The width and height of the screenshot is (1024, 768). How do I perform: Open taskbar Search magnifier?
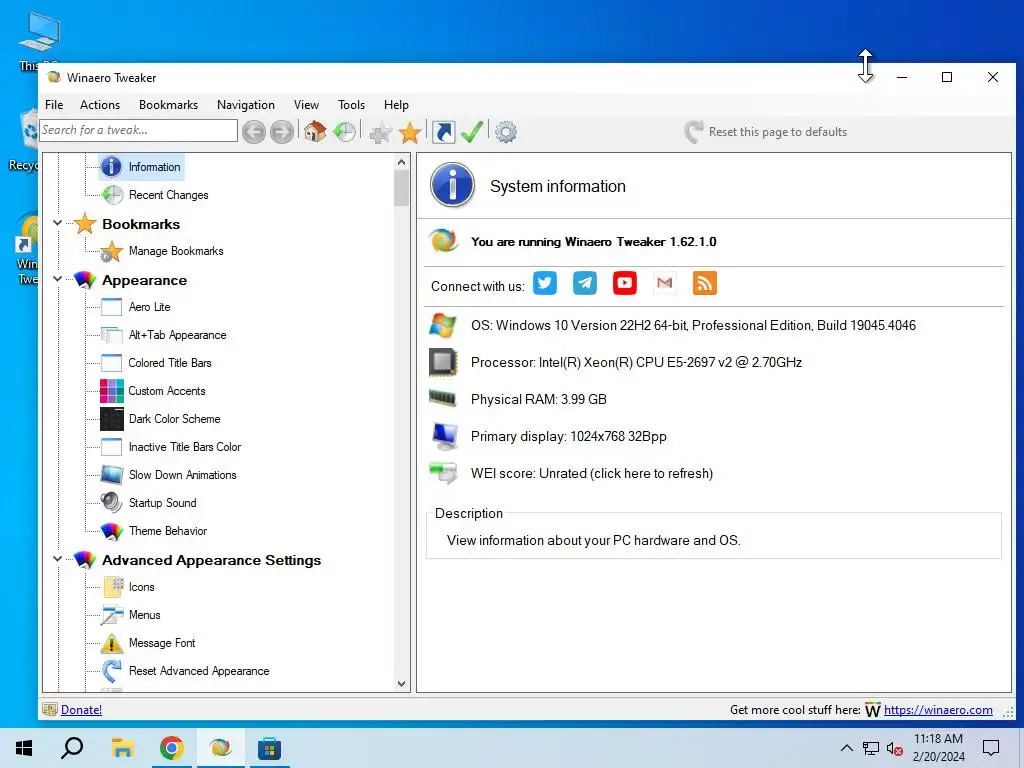72,748
